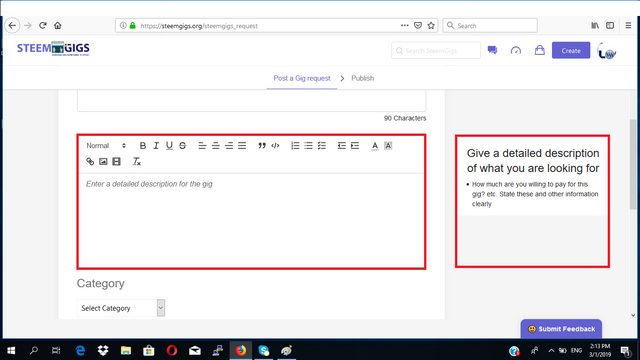
Task: Open Opera browser from the taskbar
Action: click(172, 350)
